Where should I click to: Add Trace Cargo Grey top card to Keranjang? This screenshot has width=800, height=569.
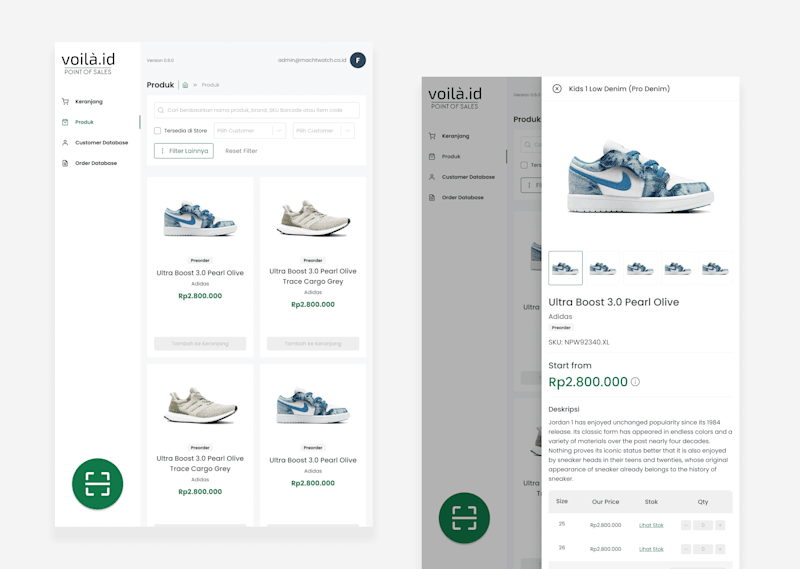coord(313,343)
